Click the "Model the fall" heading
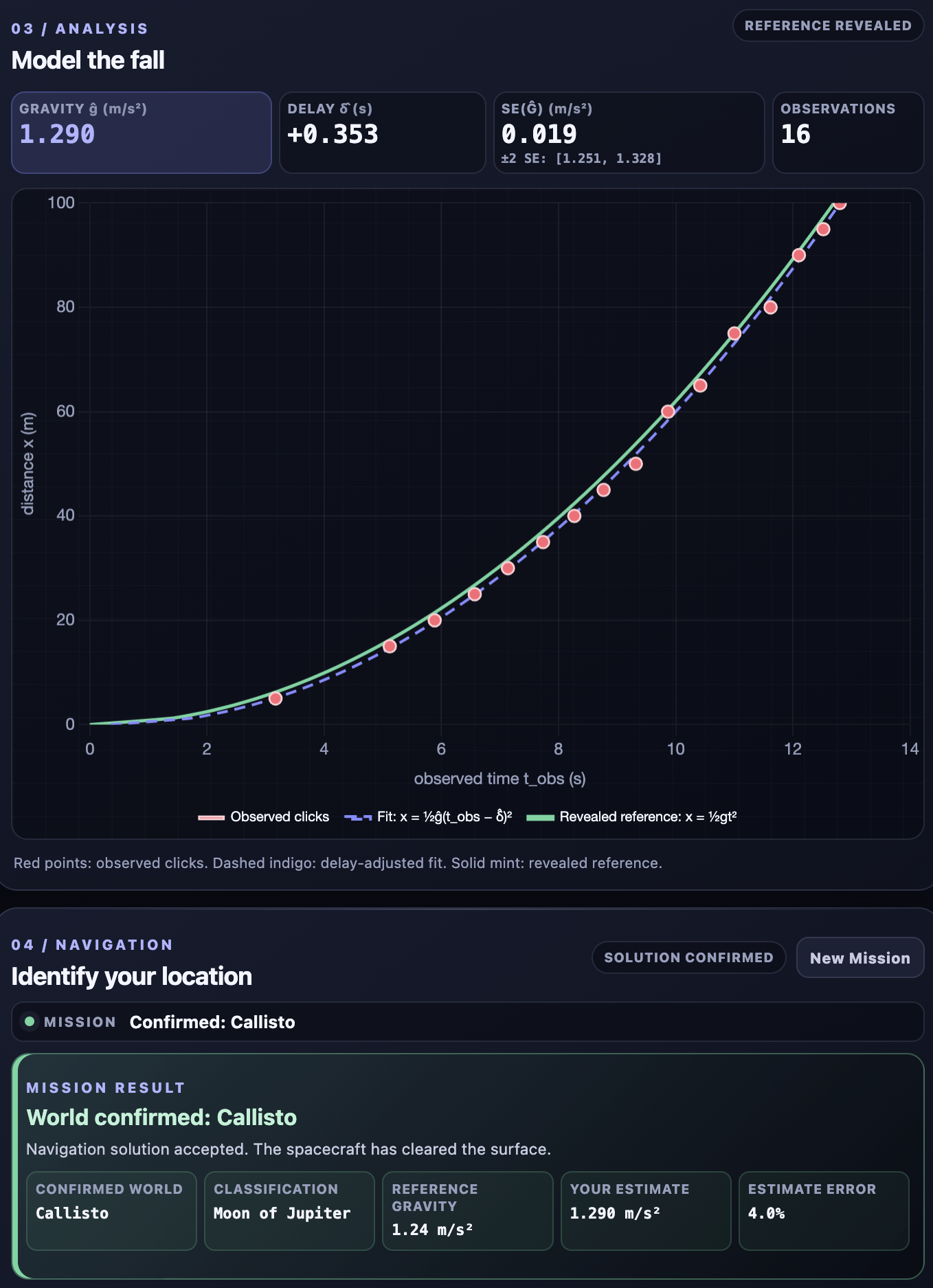Image resolution: width=933 pixels, height=1288 pixels. click(x=88, y=60)
